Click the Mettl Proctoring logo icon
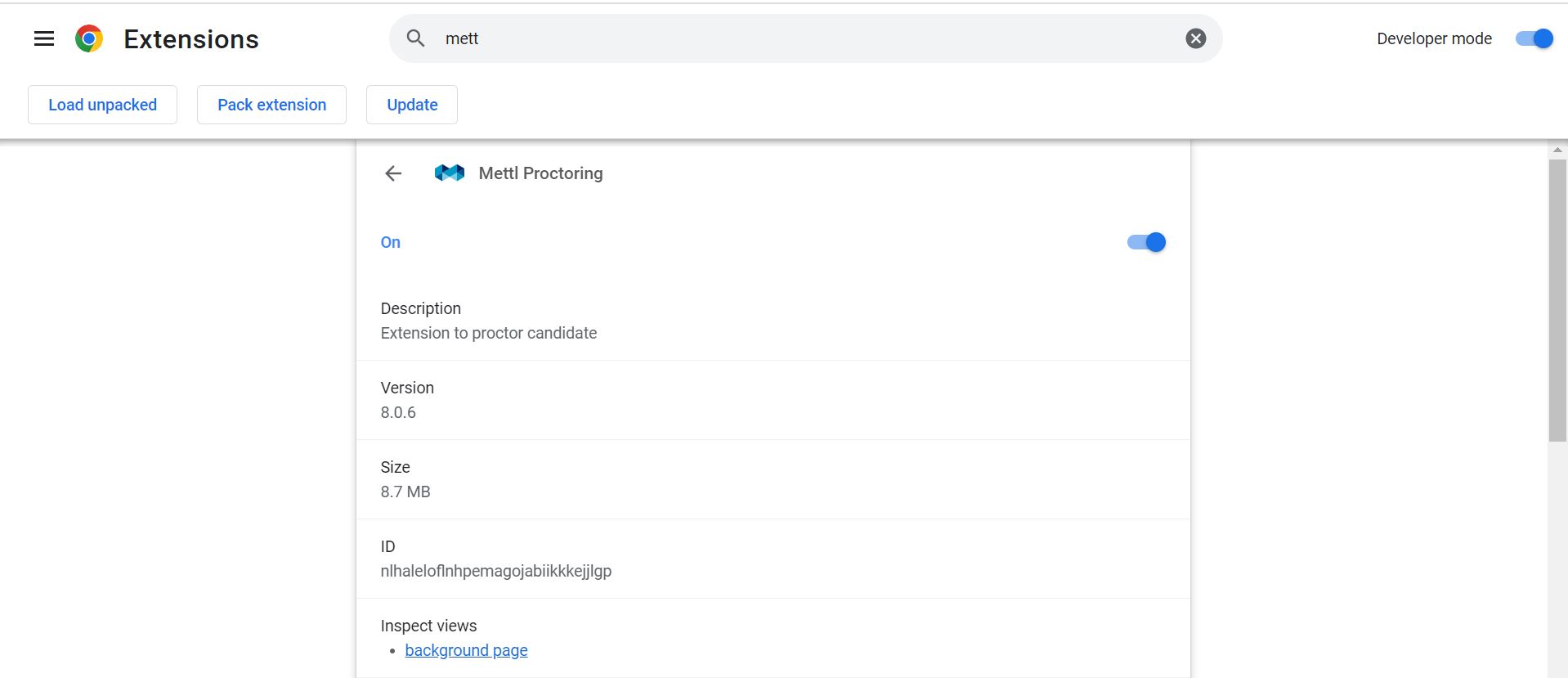The width and height of the screenshot is (1568, 678). click(450, 173)
